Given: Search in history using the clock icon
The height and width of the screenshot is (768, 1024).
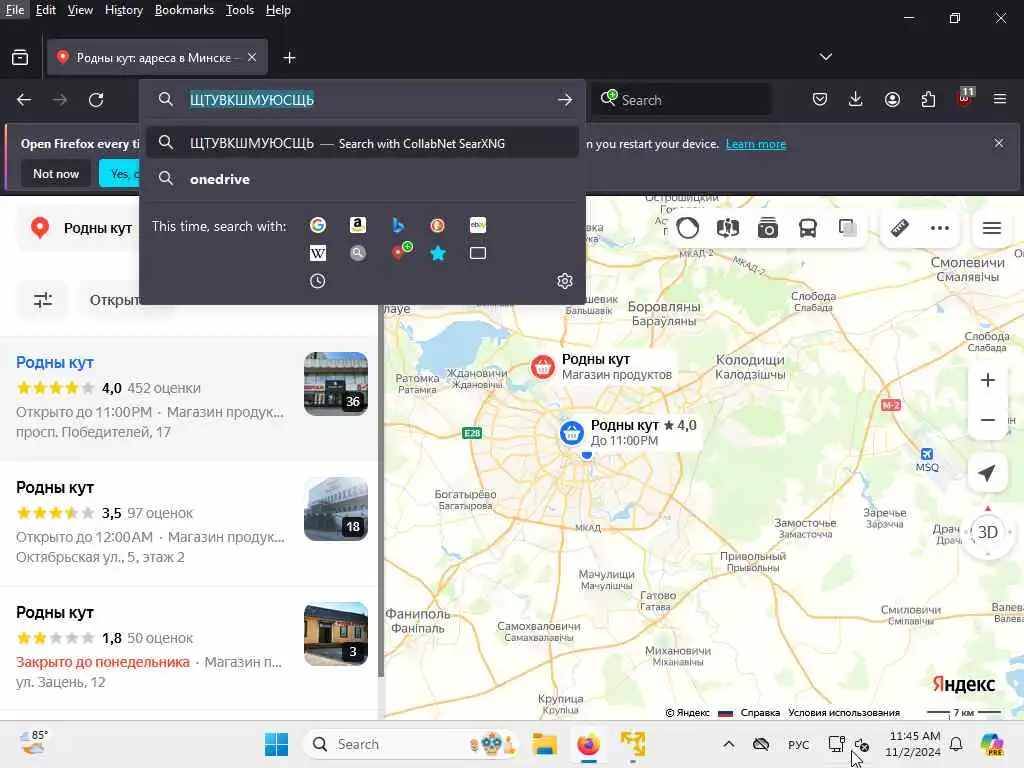Looking at the screenshot, I should coord(318,281).
